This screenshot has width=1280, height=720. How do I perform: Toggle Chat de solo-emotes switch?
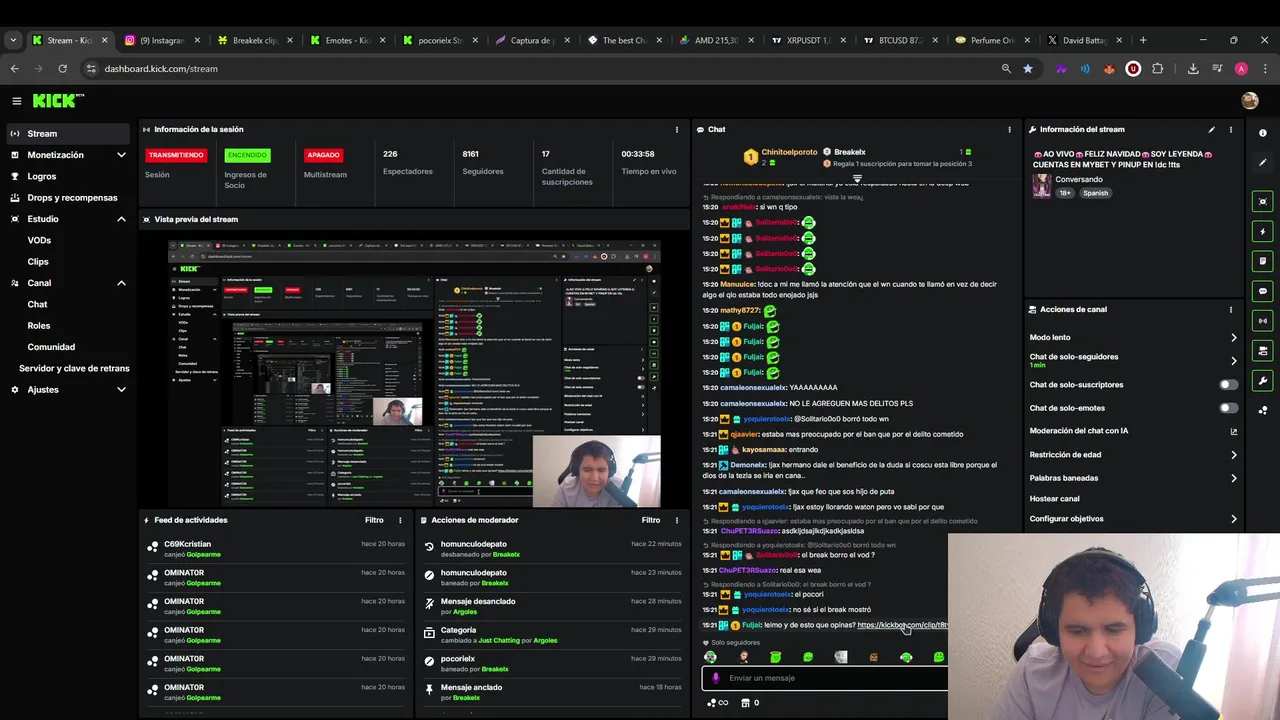pyautogui.click(x=1228, y=408)
